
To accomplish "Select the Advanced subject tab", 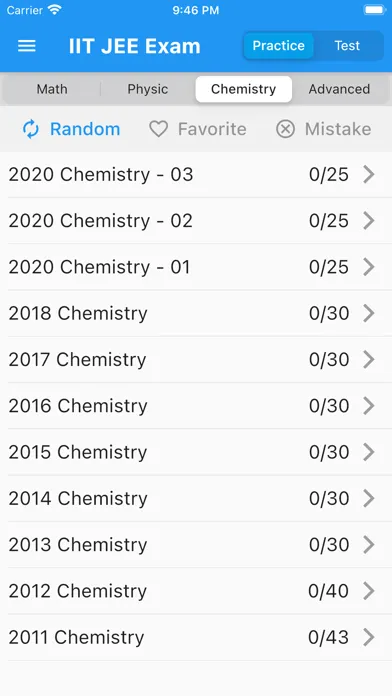I will point(339,89).
